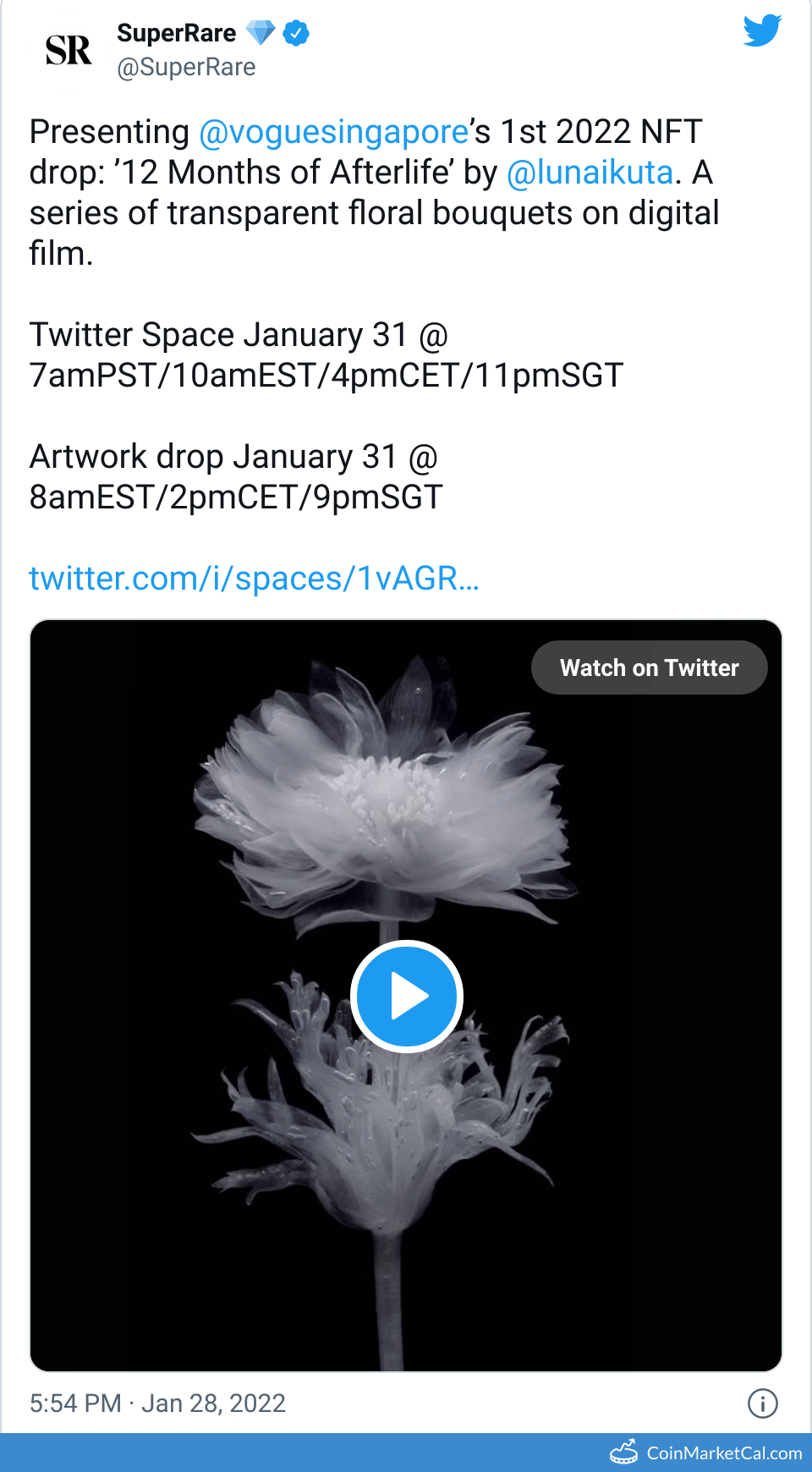Click the 5:54 PM Jan 28, 2022 timestamp
This screenshot has width=812, height=1472.
click(x=157, y=1403)
